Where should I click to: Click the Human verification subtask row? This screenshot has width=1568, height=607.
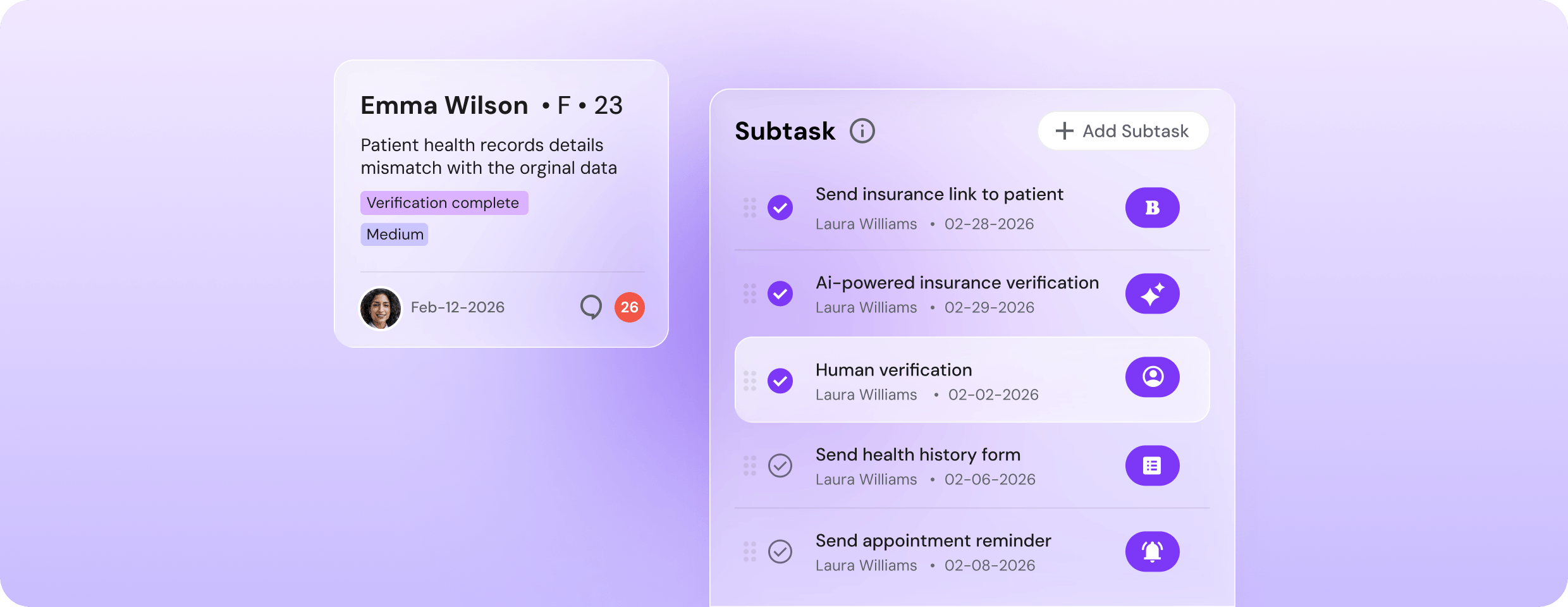coord(948,379)
